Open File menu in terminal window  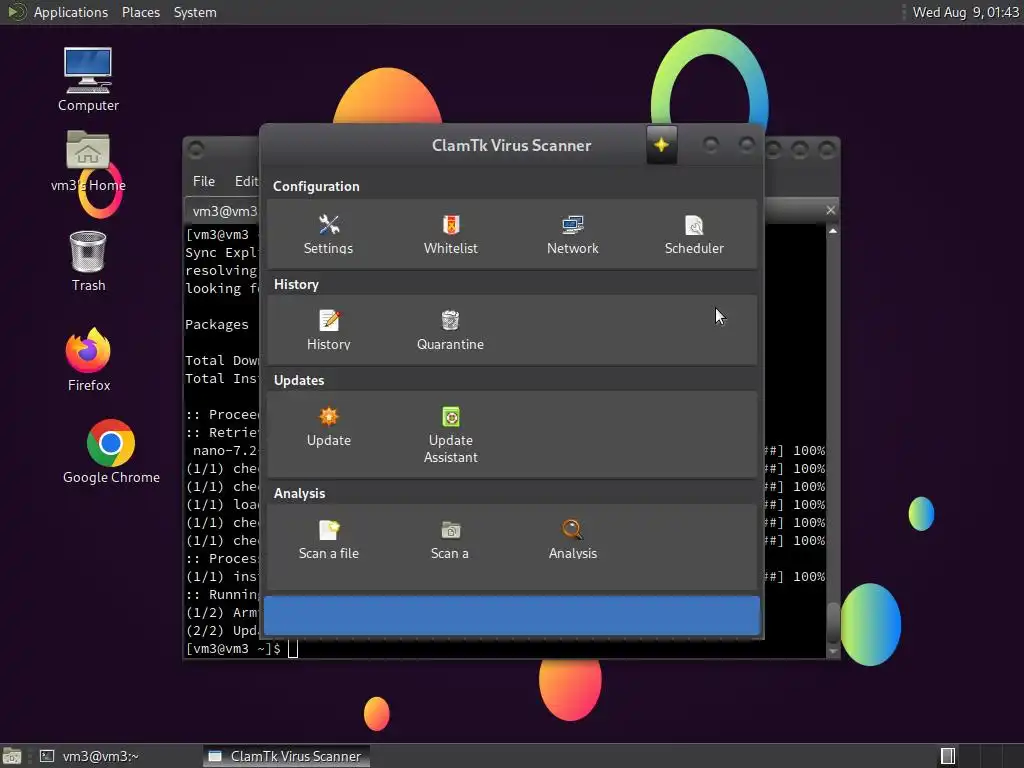click(204, 181)
